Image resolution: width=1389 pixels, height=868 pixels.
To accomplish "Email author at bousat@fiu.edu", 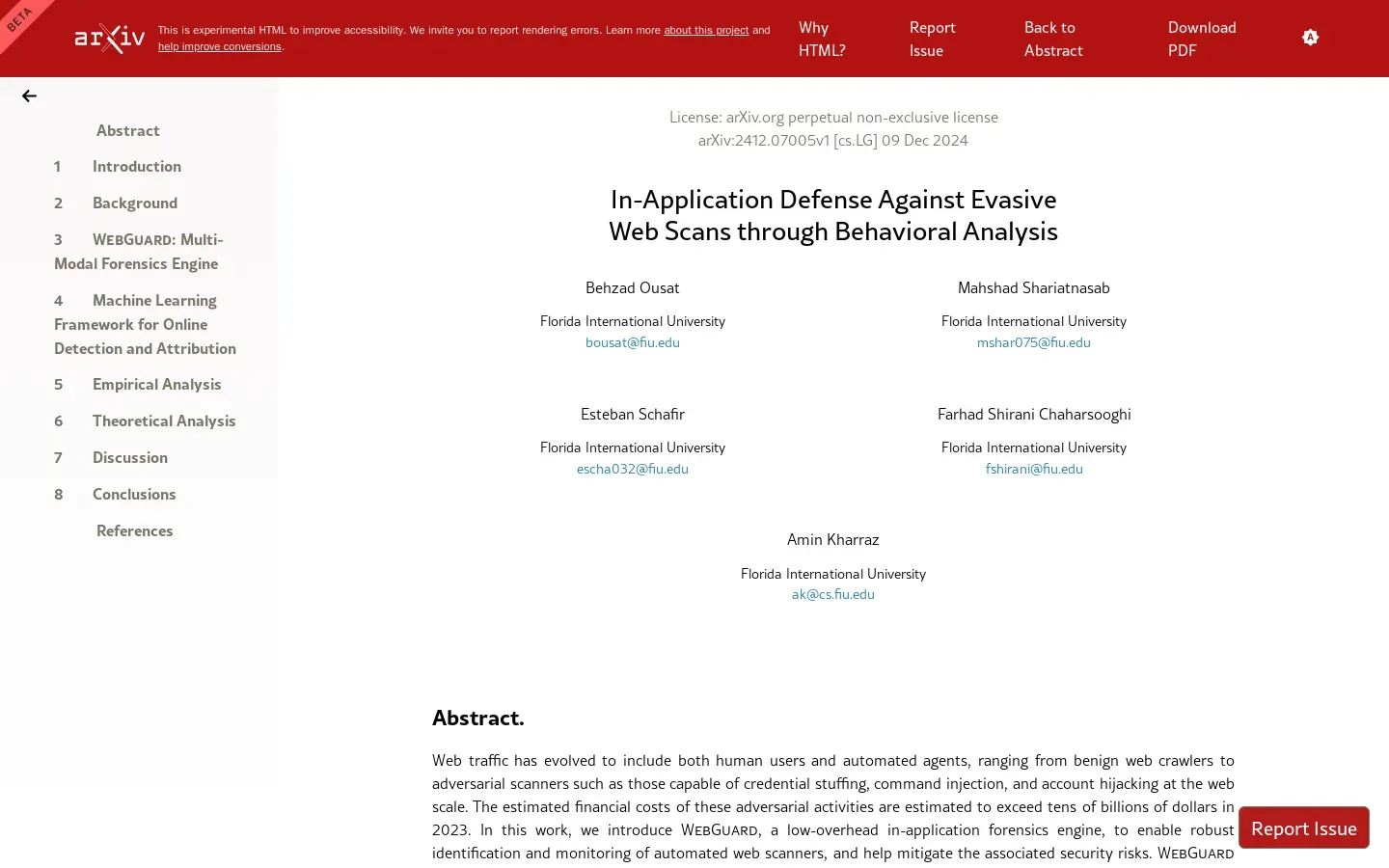I will click(632, 342).
